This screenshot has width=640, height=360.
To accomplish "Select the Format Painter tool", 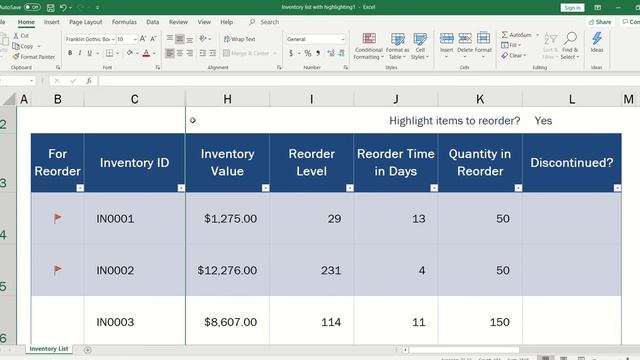I will click(x=33, y=57).
